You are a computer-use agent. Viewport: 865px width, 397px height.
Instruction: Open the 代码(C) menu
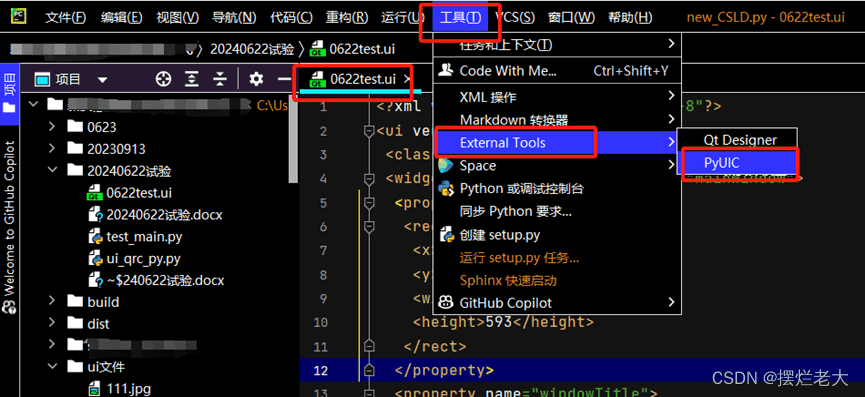click(291, 18)
